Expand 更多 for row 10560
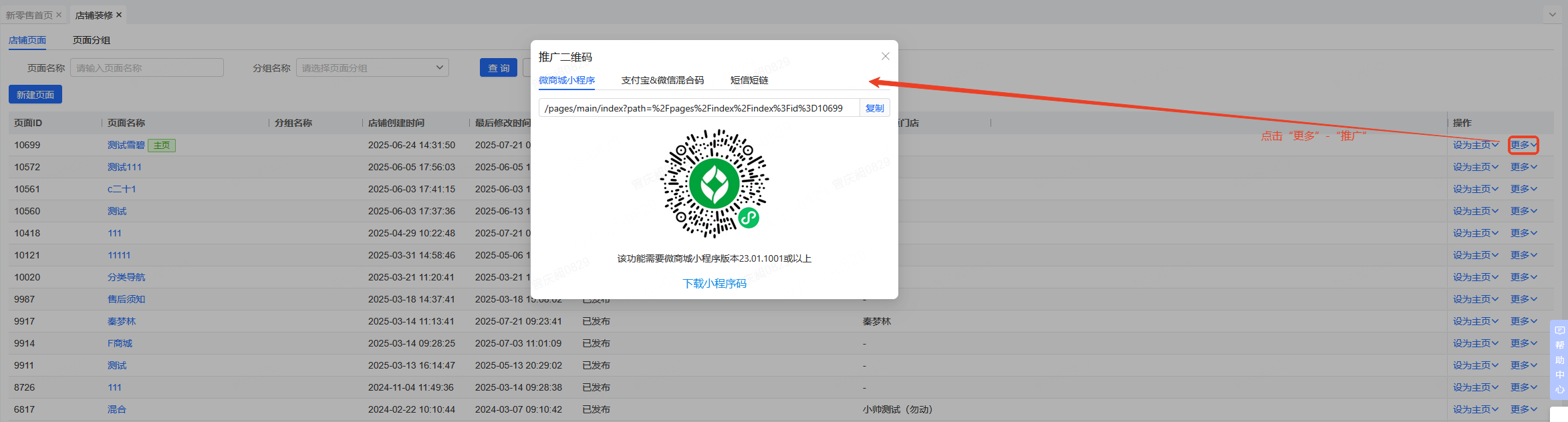The height and width of the screenshot is (422, 1568). point(1524,211)
